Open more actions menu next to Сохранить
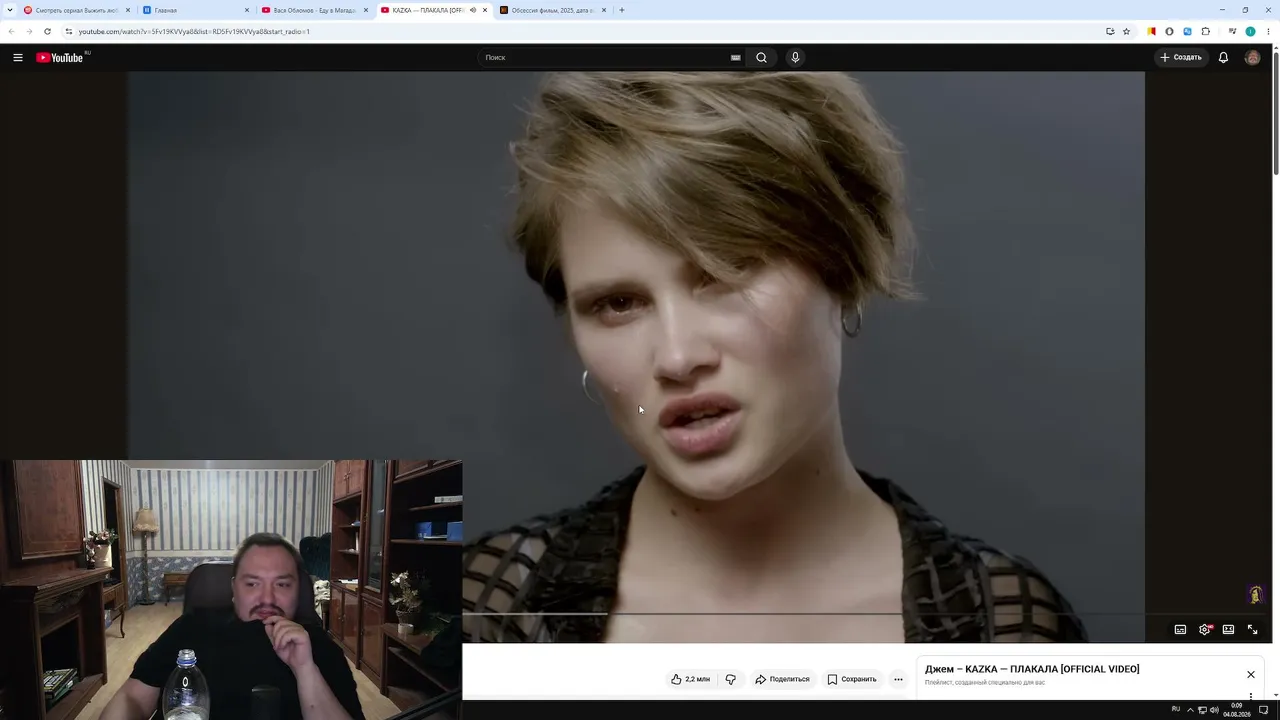The image size is (1280, 720). point(898,679)
